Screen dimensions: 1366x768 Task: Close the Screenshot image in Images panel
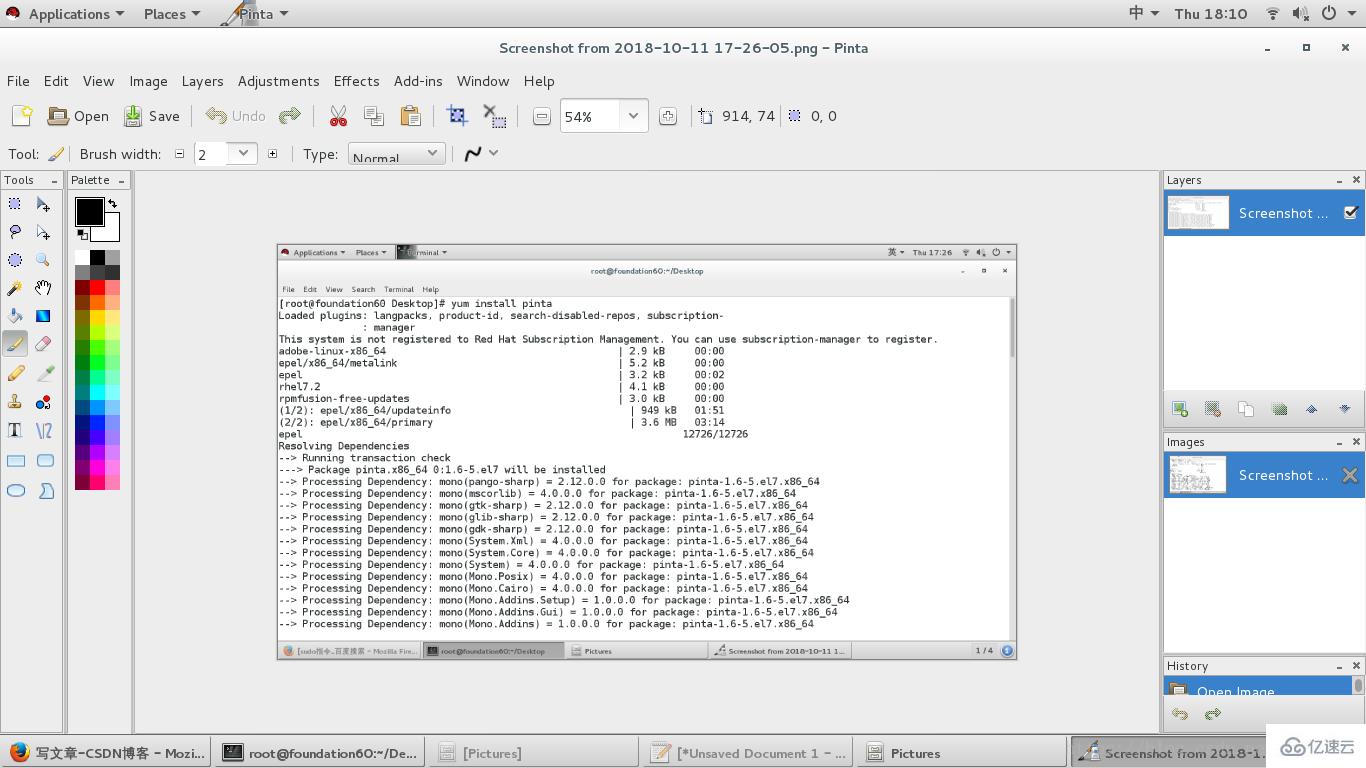point(1350,475)
